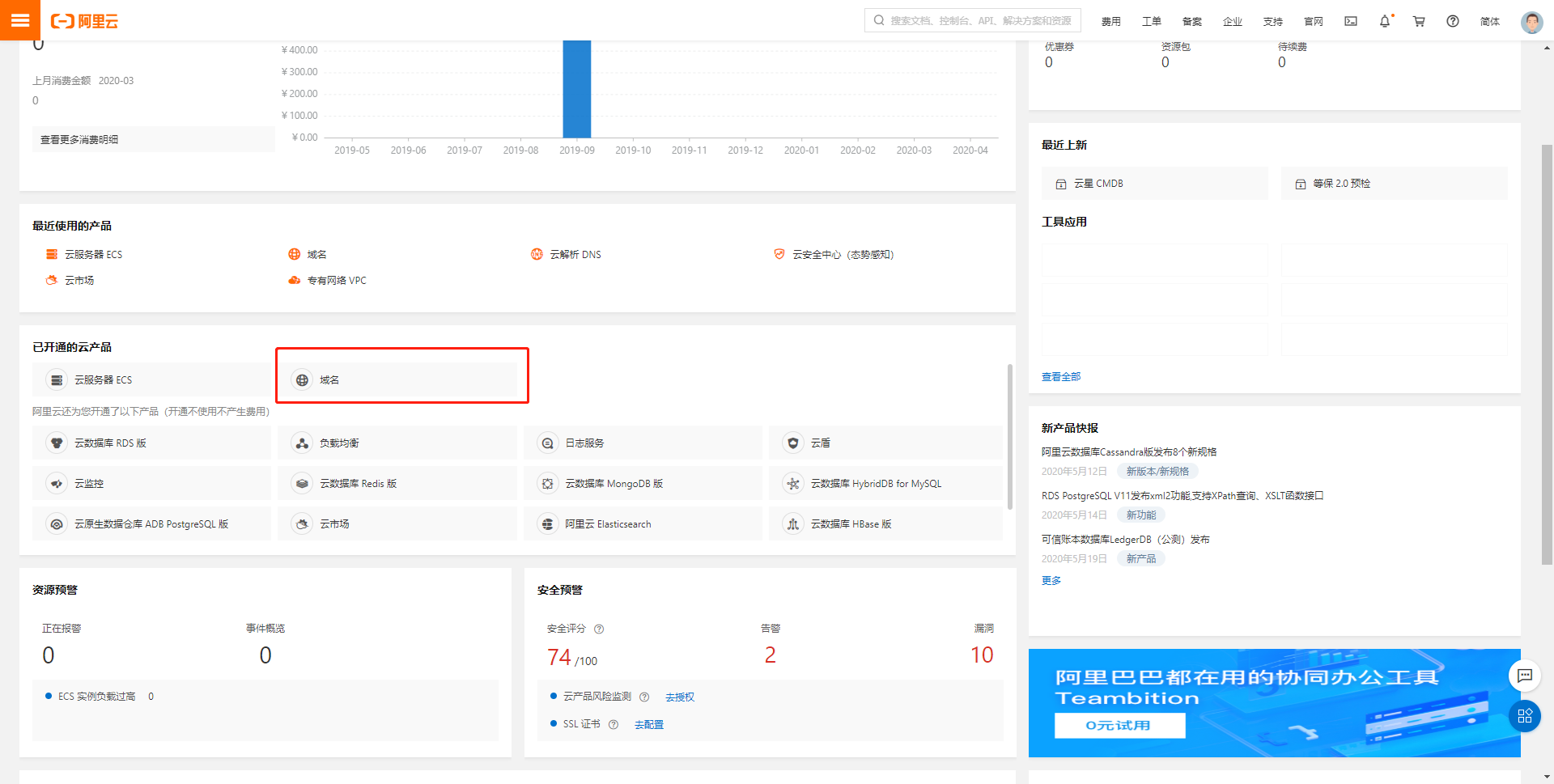This screenshot has height=784, width=1554.
Task: Click ECS server icon in 已开通的云产品
Action: pyautogui.click(x=57, y=379)
